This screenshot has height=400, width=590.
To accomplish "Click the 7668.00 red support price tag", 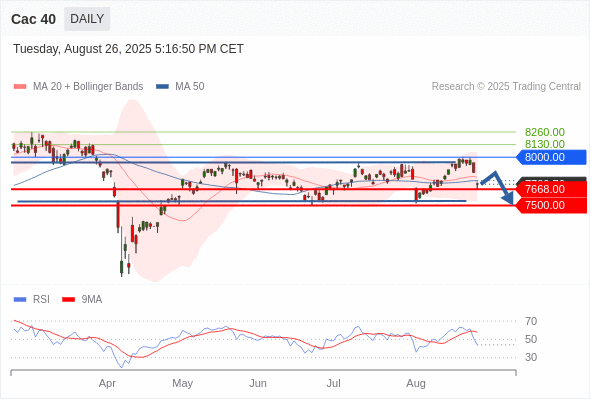I will pos(551,189).
